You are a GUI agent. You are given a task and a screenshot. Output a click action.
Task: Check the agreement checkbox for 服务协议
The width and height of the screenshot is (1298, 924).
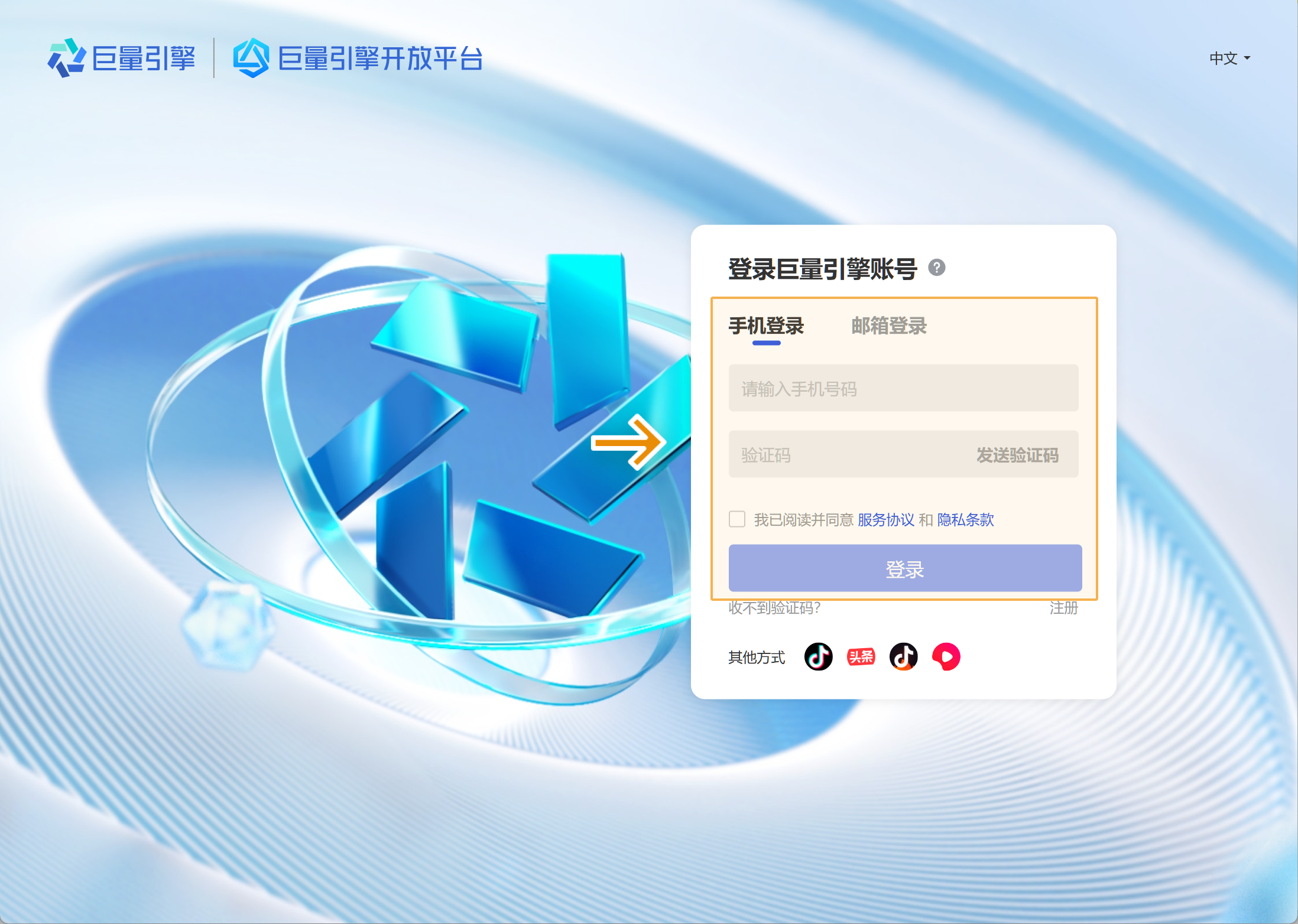pos(737,519)
